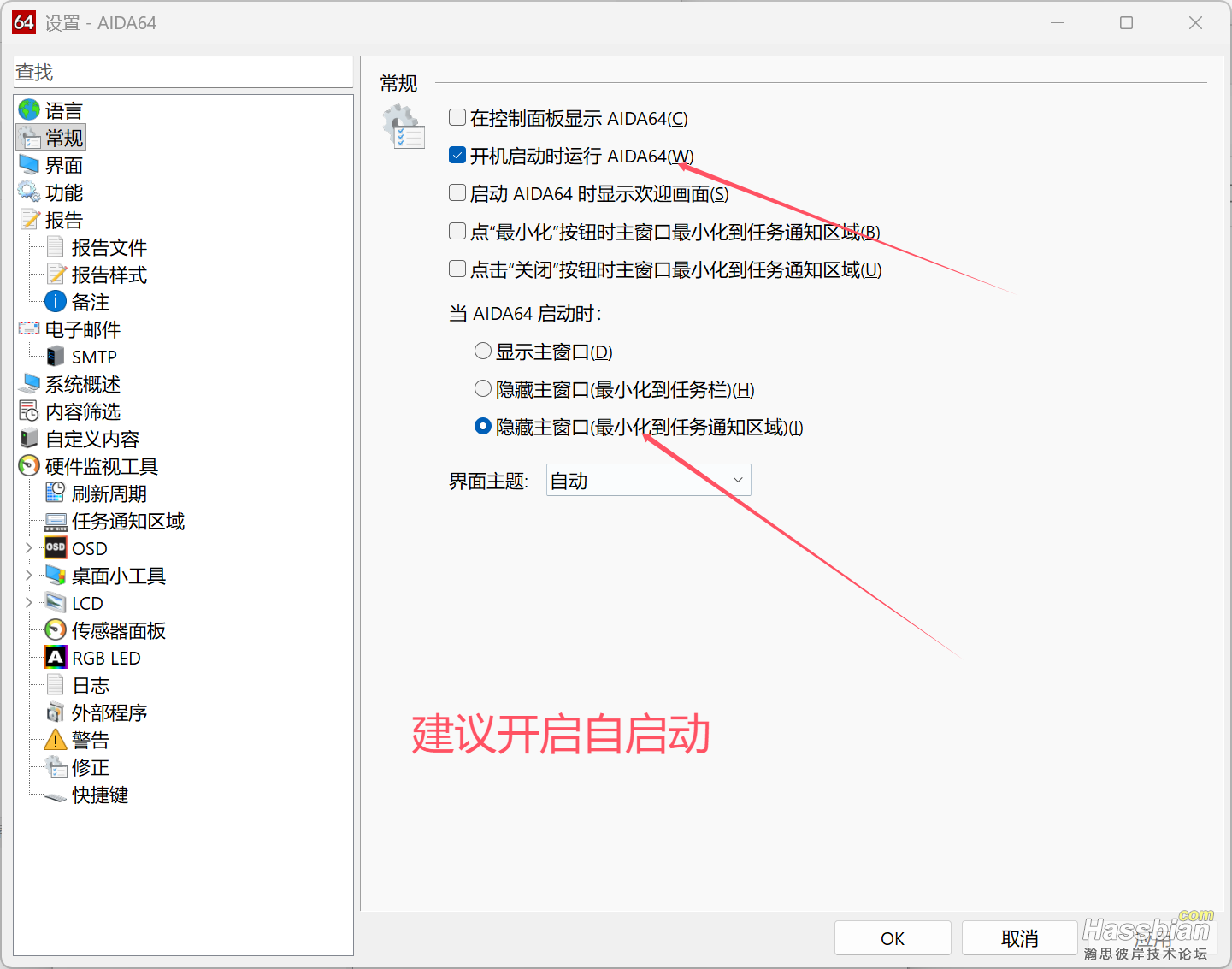Image resolution: width=1232 pixels, height=969 pixels.
Task: Click the icon beside 外部程序
Action: (x=56, y=712)
